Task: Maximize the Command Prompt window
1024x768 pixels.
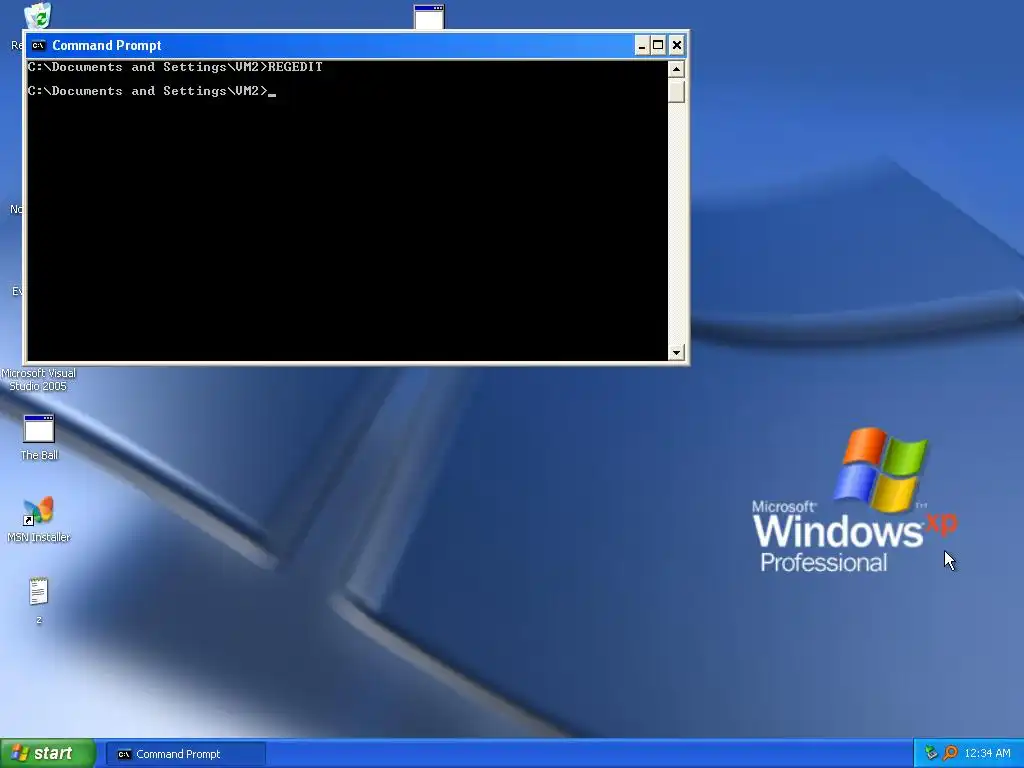Action: click(x=658, y=45)
